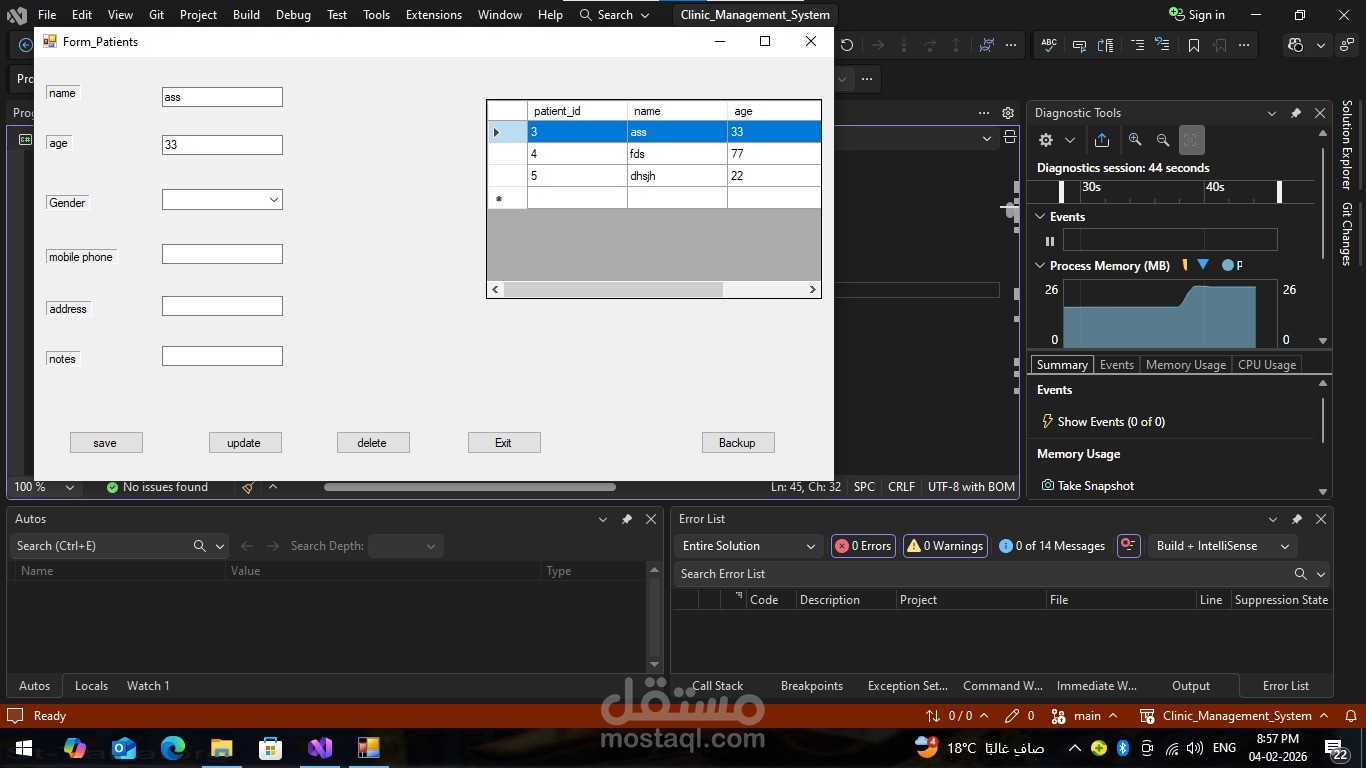Click the patient grid horizontal scrollbar thumb
The image size is (1366, 768).
(x=613, y=290)
